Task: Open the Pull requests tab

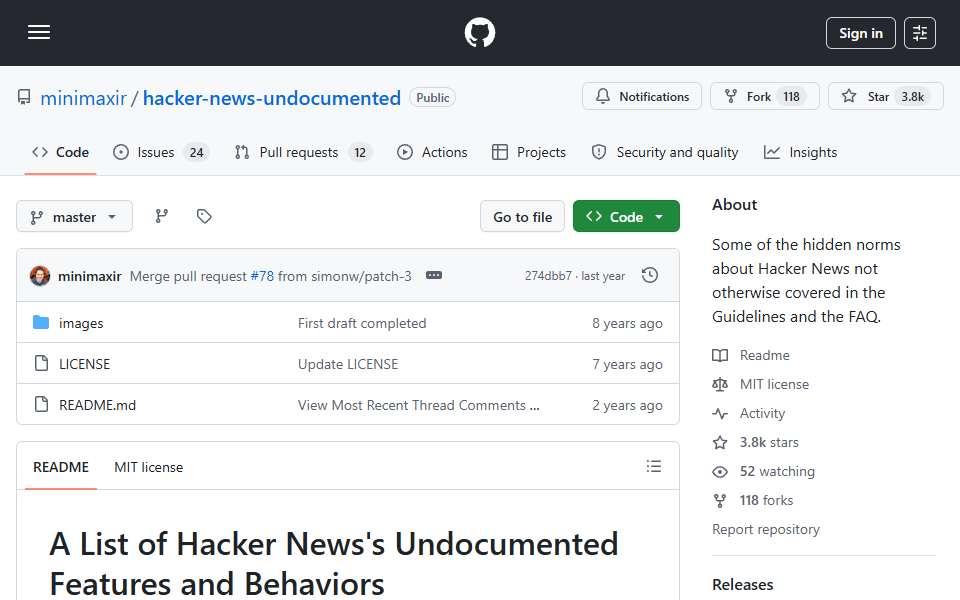Action: 303,152
